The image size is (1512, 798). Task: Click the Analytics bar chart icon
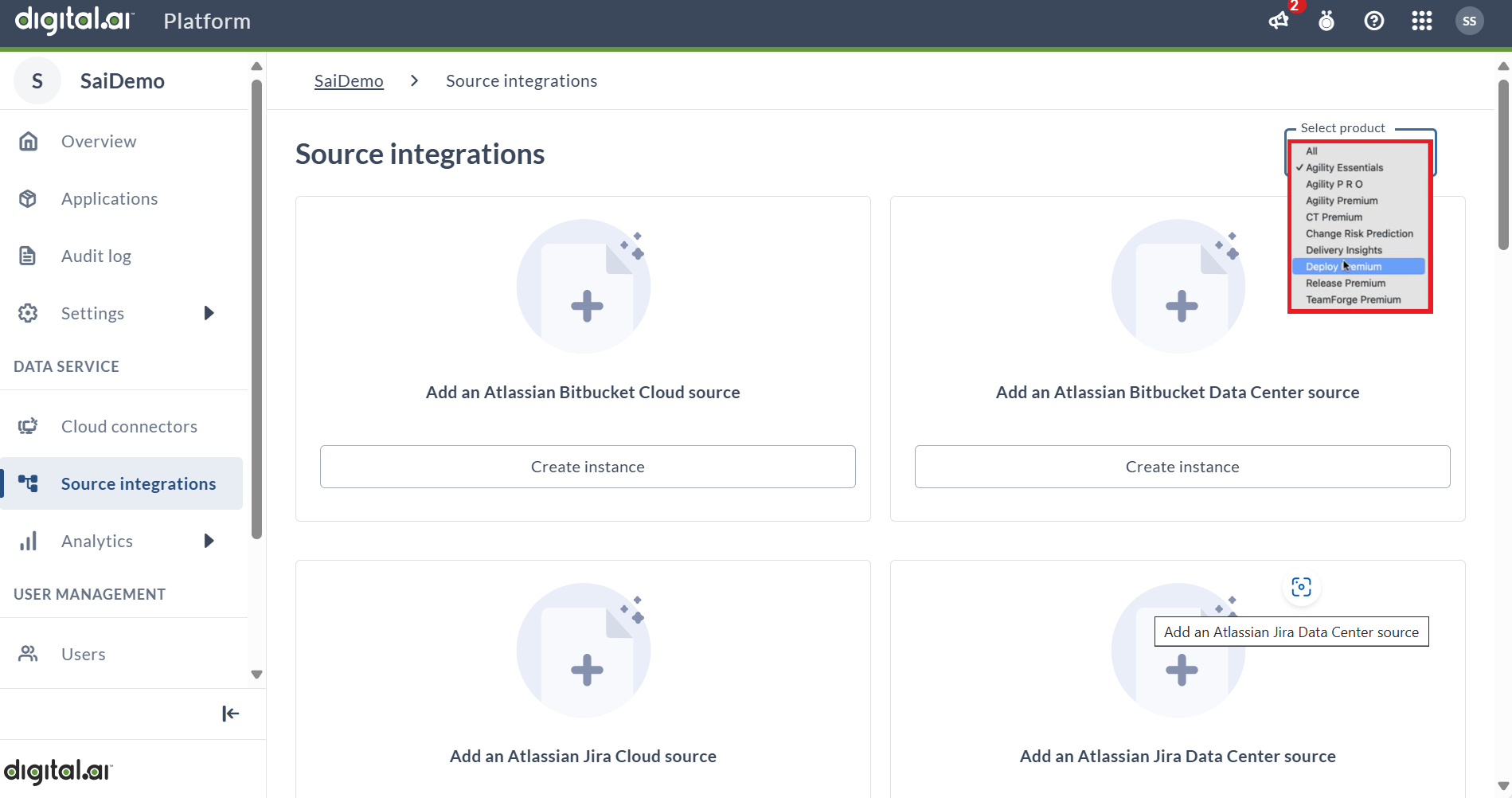(29, 541)
